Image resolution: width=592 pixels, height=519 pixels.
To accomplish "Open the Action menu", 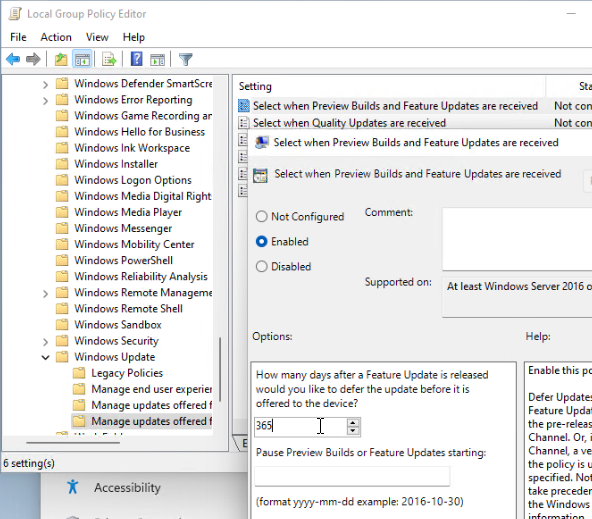I will pos(56,37).
